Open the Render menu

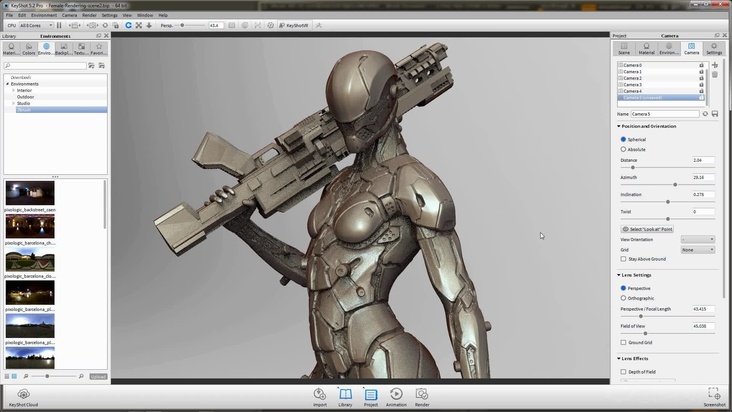click(89, 15)
